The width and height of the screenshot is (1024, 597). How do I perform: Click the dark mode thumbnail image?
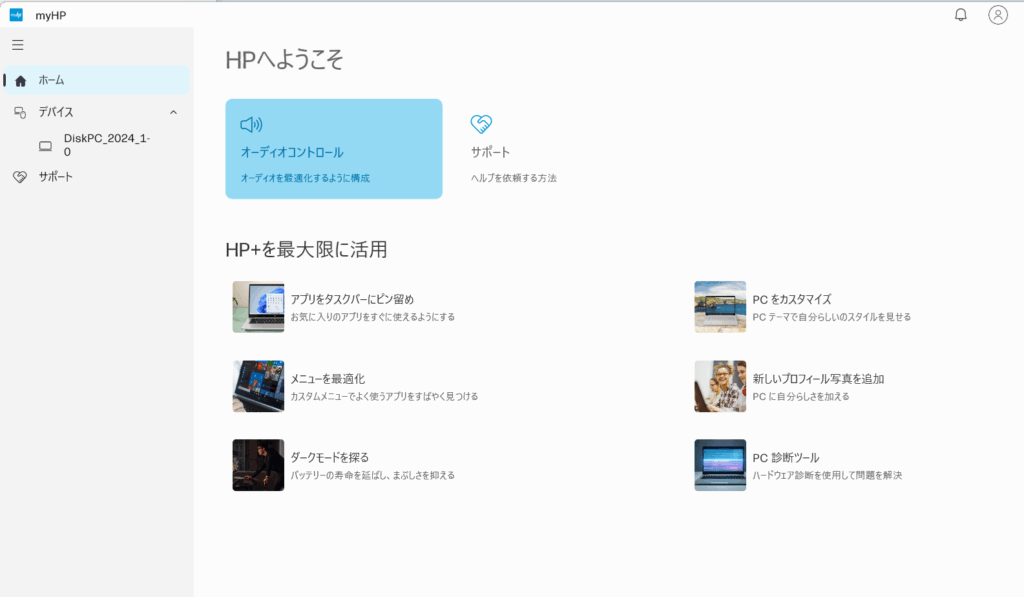[x=258, y=465]
